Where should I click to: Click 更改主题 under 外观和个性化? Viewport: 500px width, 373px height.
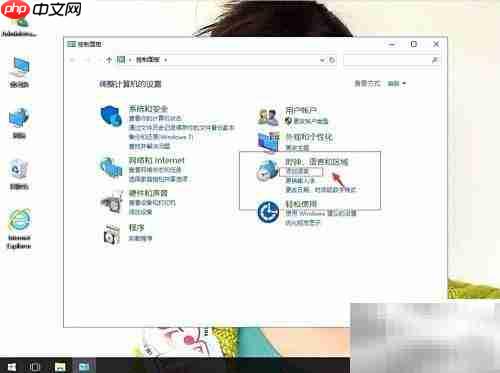tap(297, 147)
